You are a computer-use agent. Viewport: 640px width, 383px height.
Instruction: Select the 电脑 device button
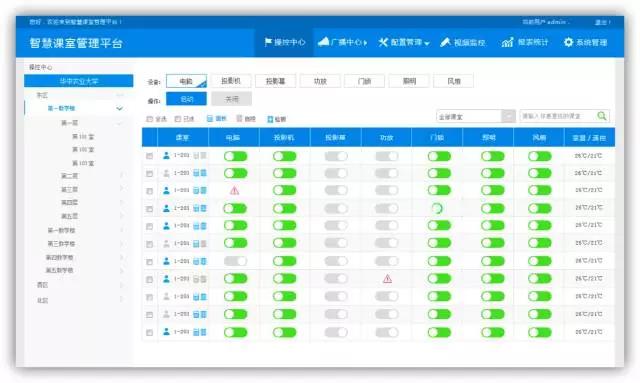[x=187, y=81]
